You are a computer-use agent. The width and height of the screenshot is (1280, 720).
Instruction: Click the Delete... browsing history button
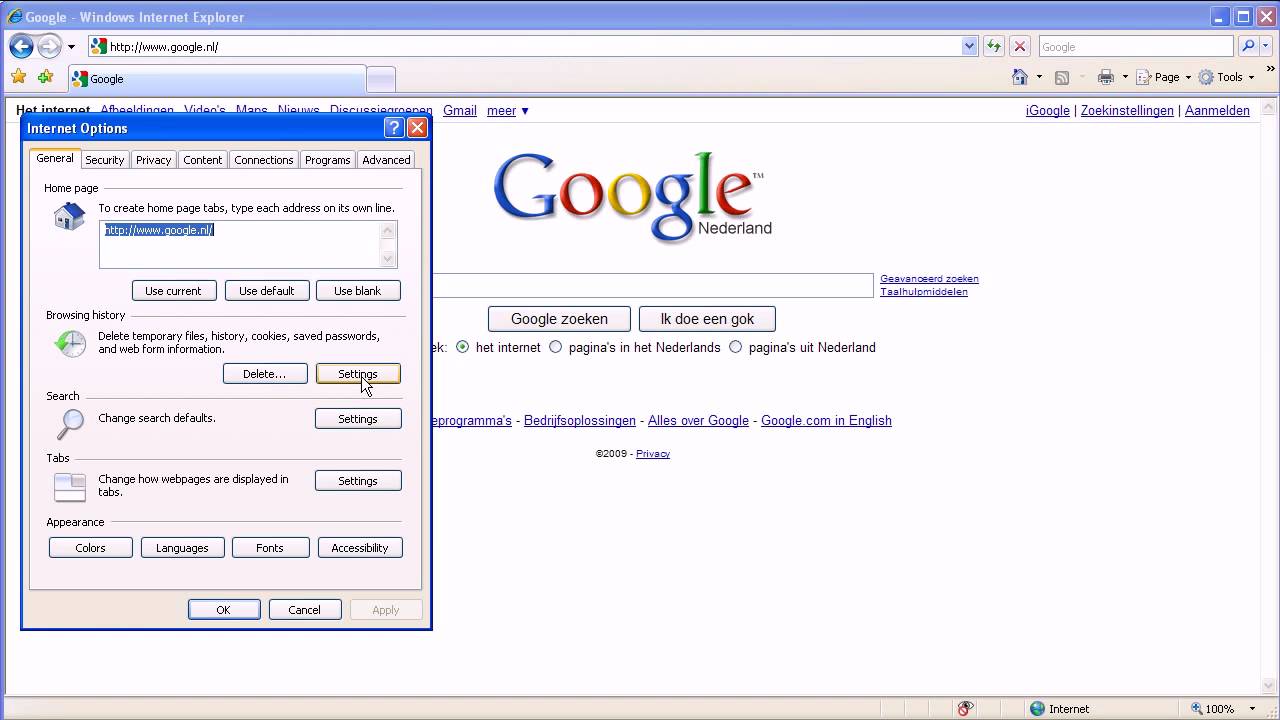[264, 374]
